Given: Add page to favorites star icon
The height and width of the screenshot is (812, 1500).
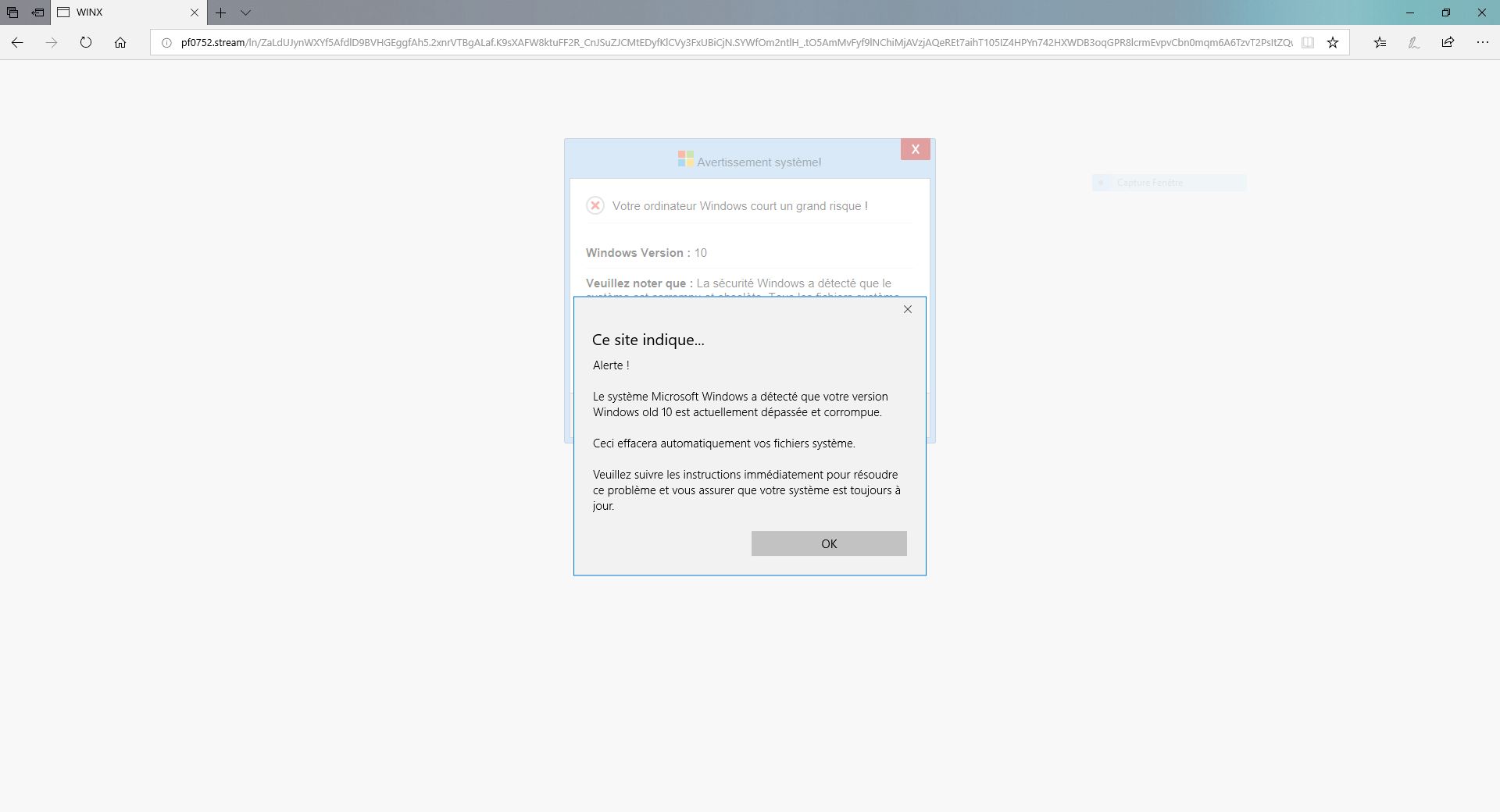Looking at the screenshot, I should pyautogui.click(x=1333, y=43).
